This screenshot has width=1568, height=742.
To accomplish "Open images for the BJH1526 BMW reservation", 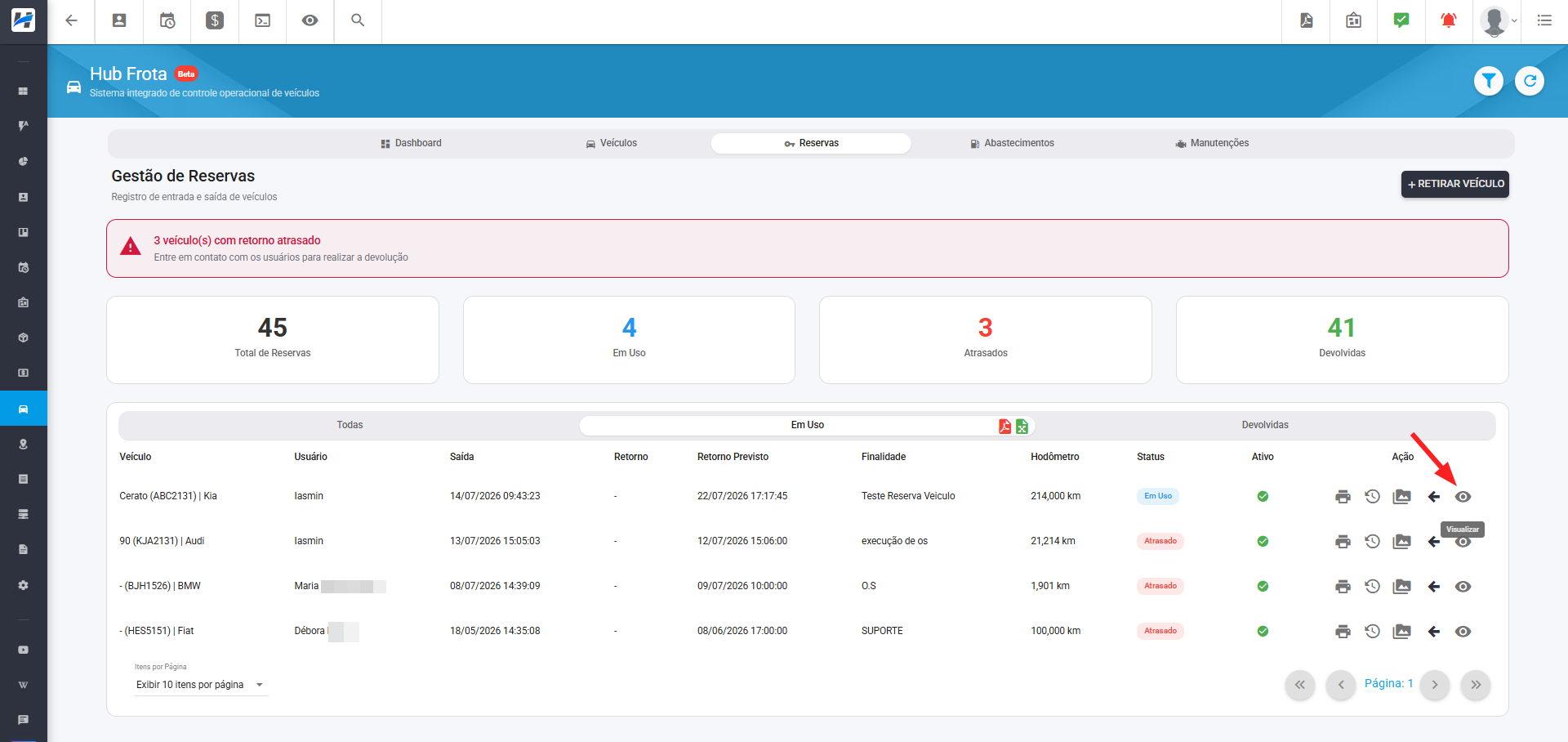I will click(1402, 587).
